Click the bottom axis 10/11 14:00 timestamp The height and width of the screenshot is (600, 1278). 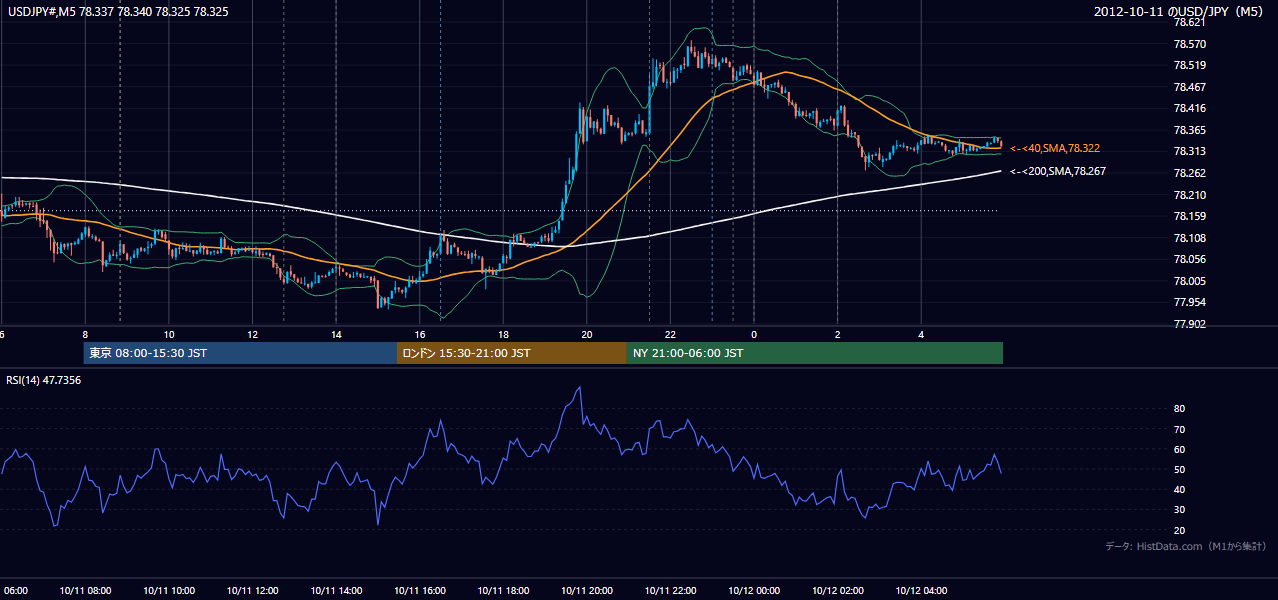pyautogui.click(x=336, y=590)
